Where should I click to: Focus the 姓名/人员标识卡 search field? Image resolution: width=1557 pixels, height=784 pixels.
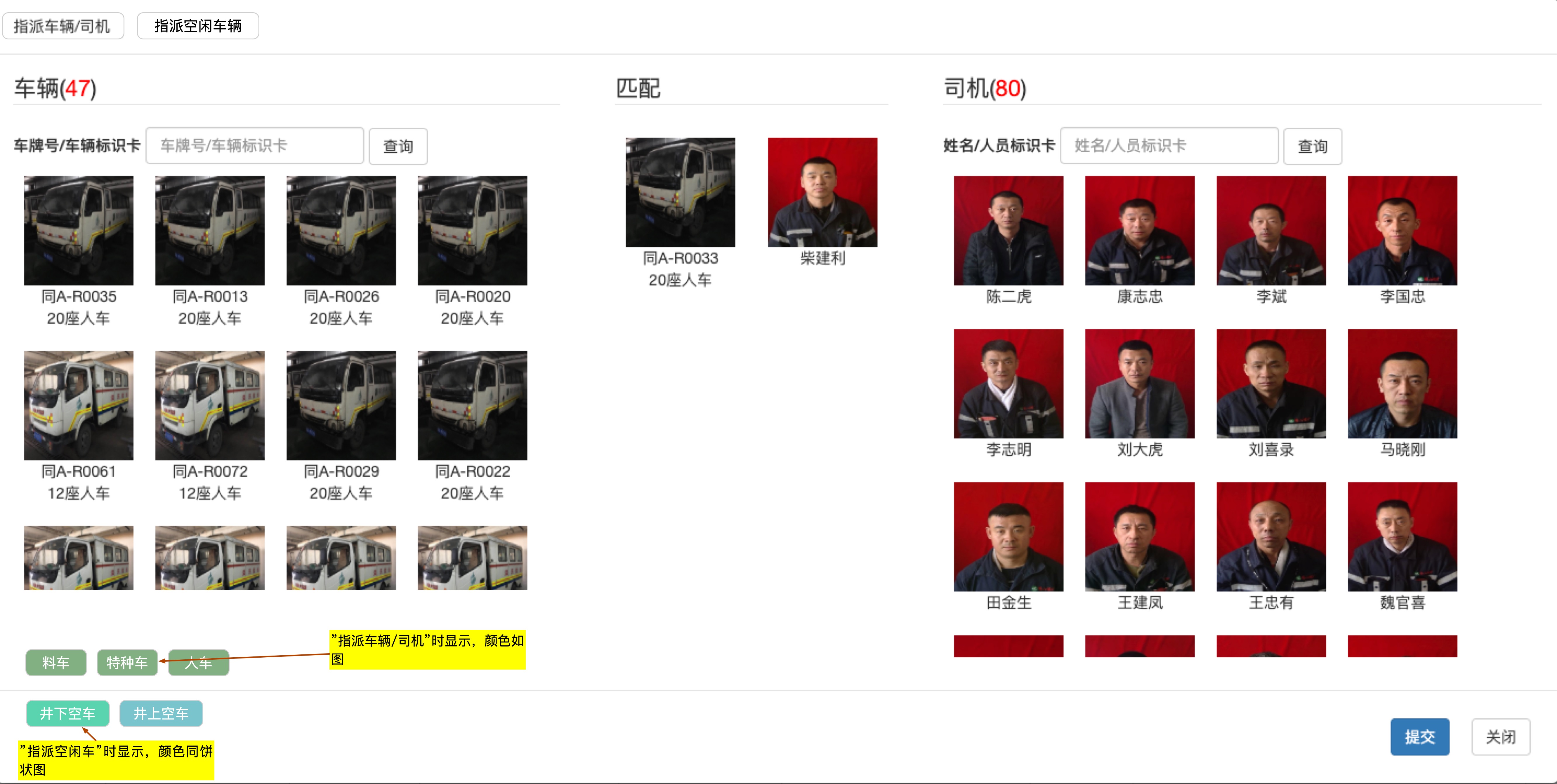1168,146
